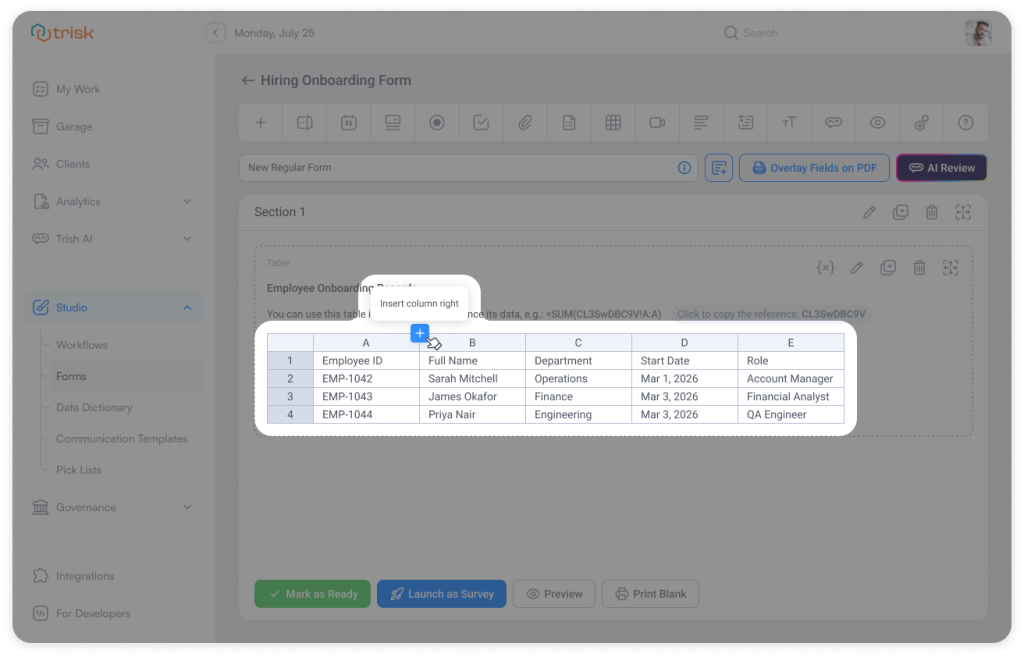Add a Video field from the toolbar

point(656,122)
